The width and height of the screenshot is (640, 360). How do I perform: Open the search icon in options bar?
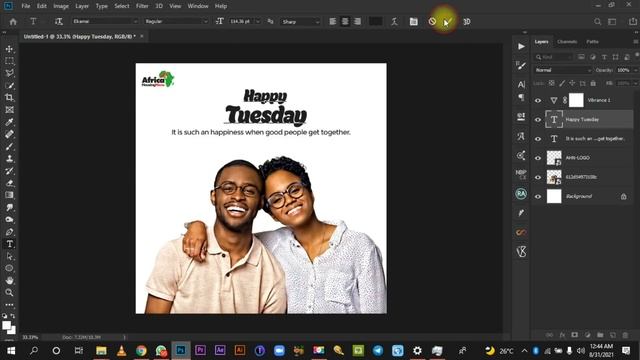tap(598, 22)
